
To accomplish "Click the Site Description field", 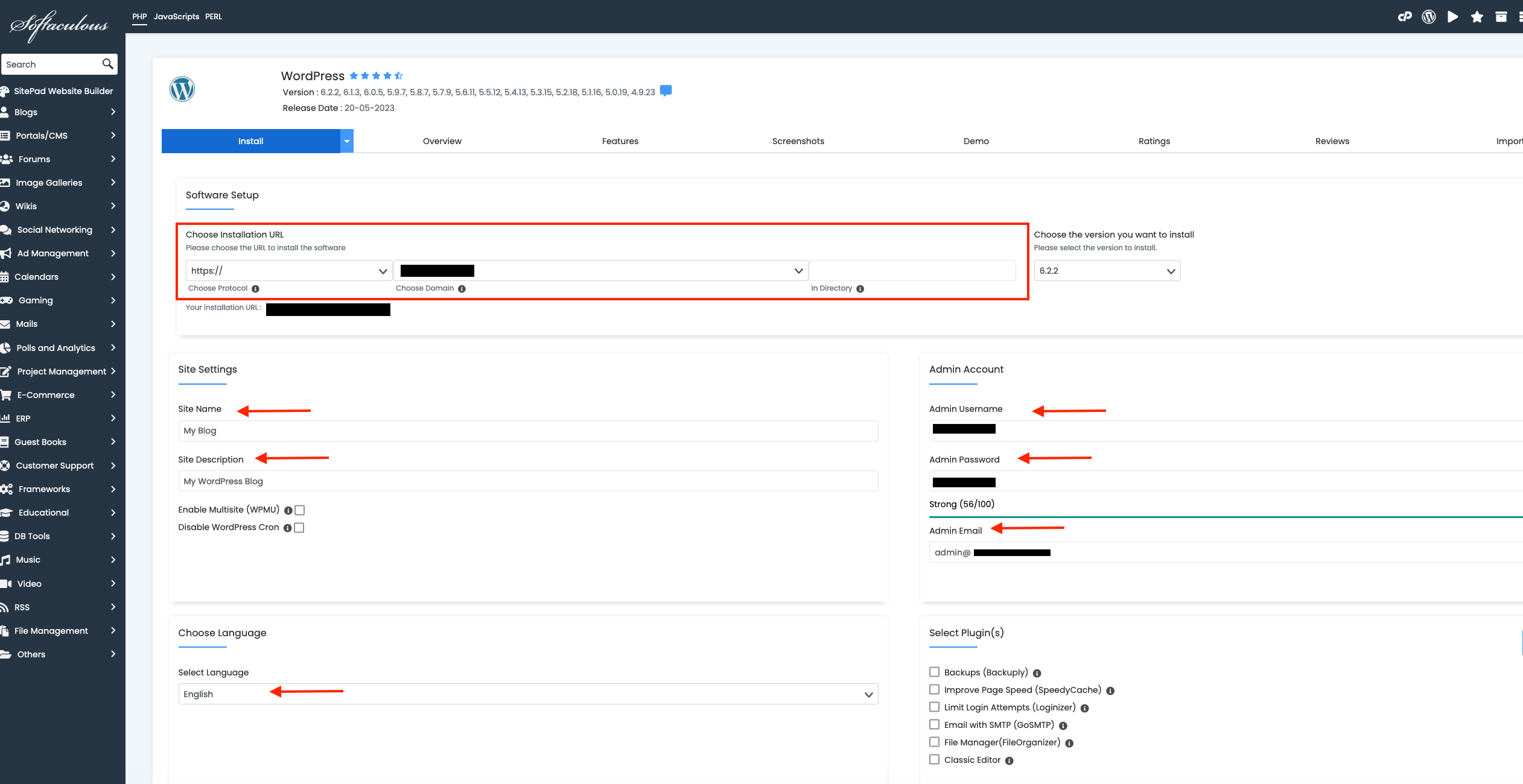I will tap(528, 481).
